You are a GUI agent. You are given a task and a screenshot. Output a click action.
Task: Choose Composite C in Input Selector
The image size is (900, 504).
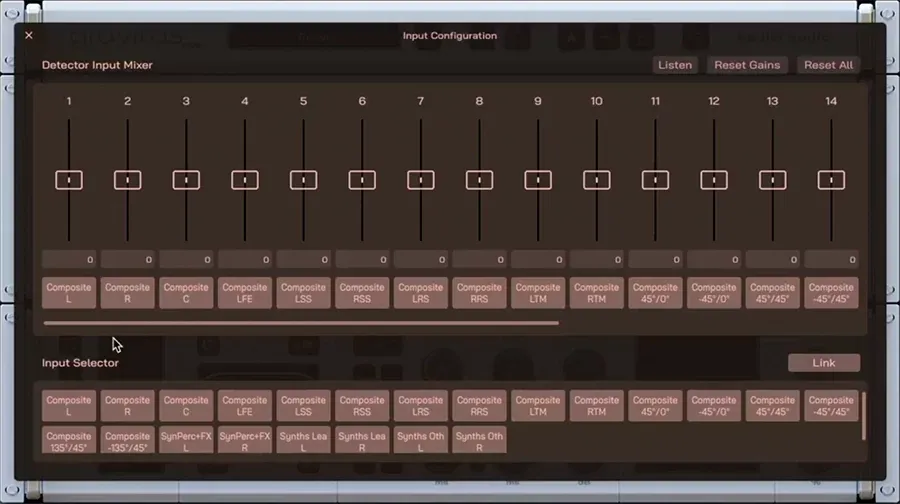click(186, 406)
